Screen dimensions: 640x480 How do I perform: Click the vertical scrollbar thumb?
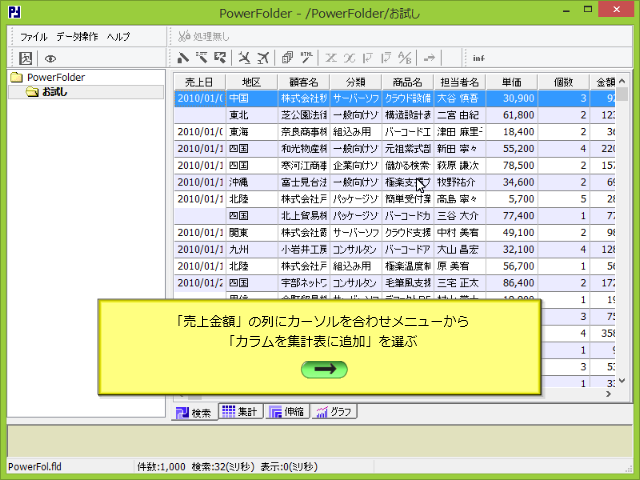click(x=622, y=95)
